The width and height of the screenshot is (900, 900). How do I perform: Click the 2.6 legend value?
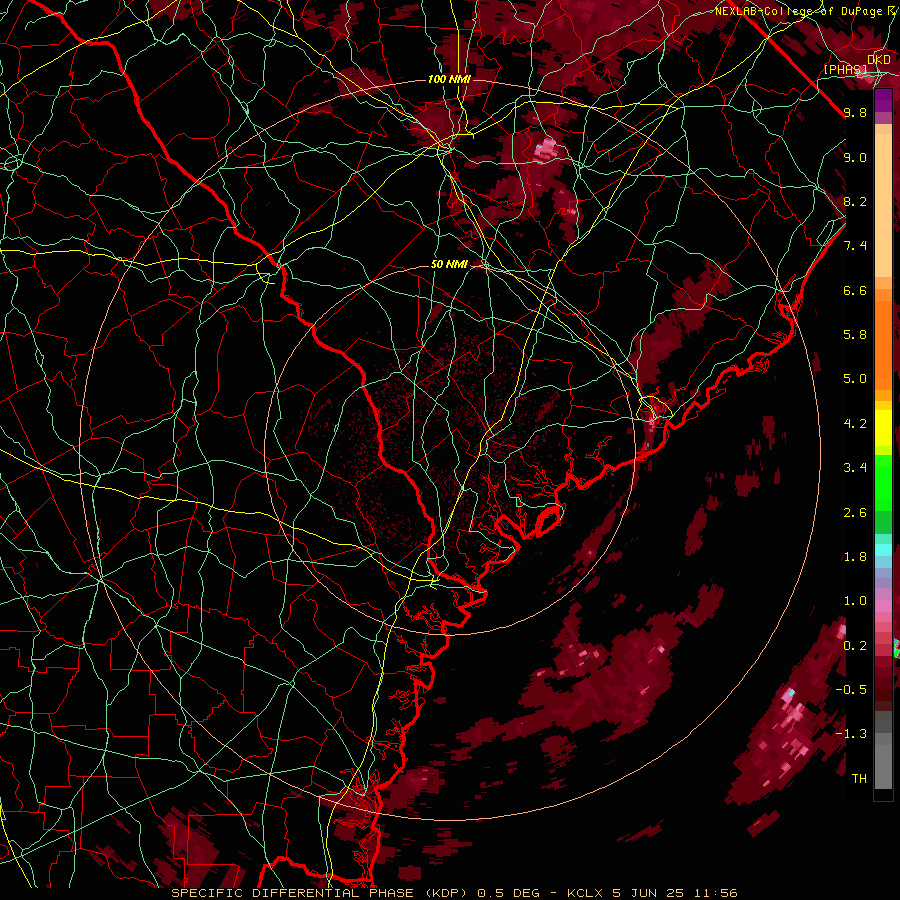coord(855,513)
